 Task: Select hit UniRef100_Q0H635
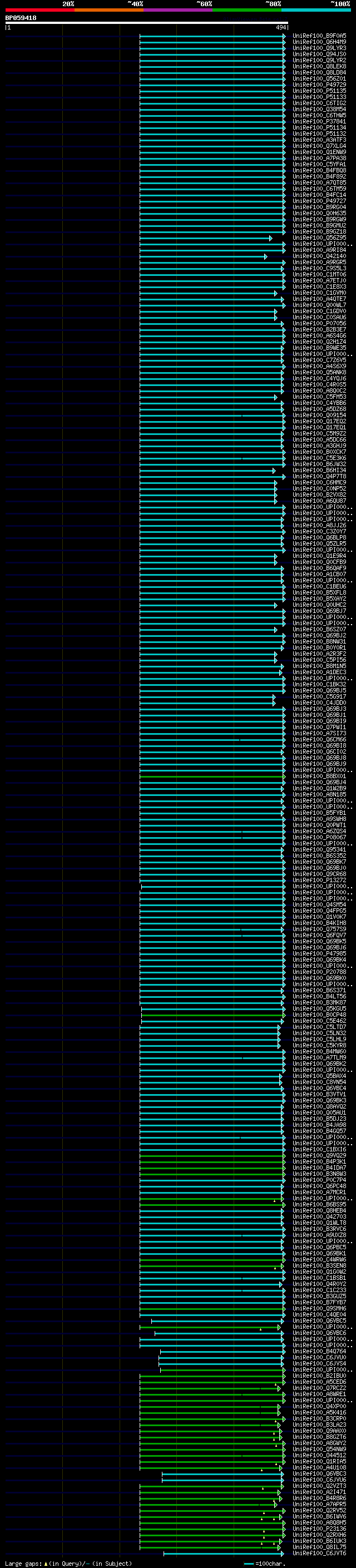pos(319,213)
